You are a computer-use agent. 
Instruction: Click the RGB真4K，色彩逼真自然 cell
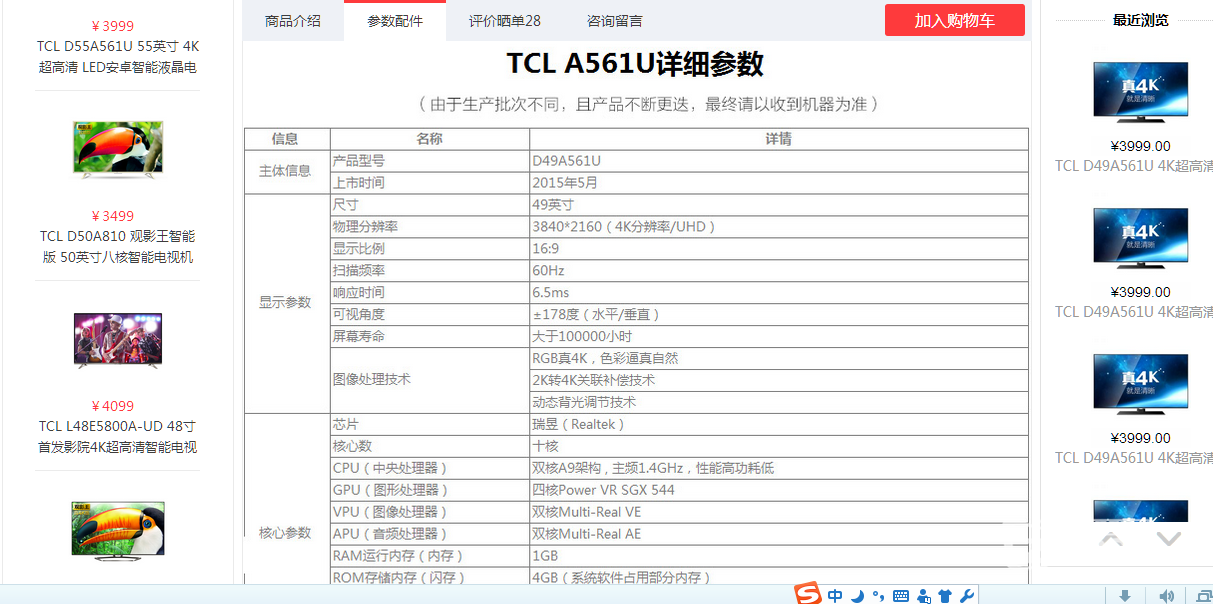click(x=779, y=359)
